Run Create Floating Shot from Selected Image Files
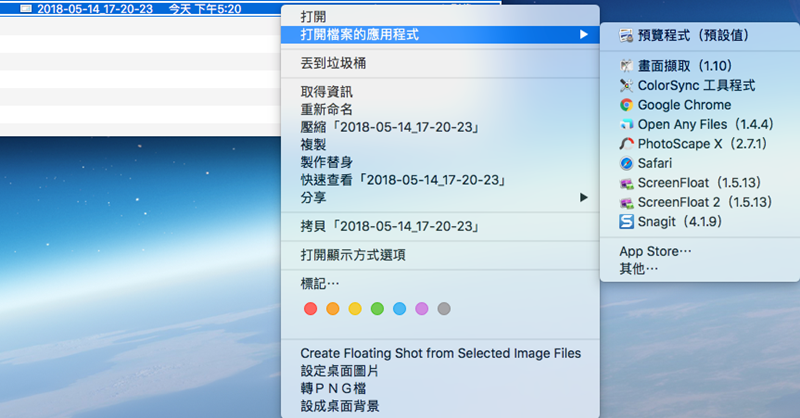The width and height of the screenshot is (800, 418). point(440,353)
